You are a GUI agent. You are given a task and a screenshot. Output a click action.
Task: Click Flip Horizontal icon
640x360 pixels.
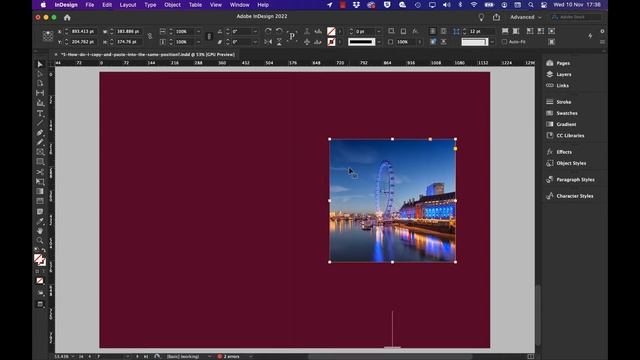coord(268,42)
